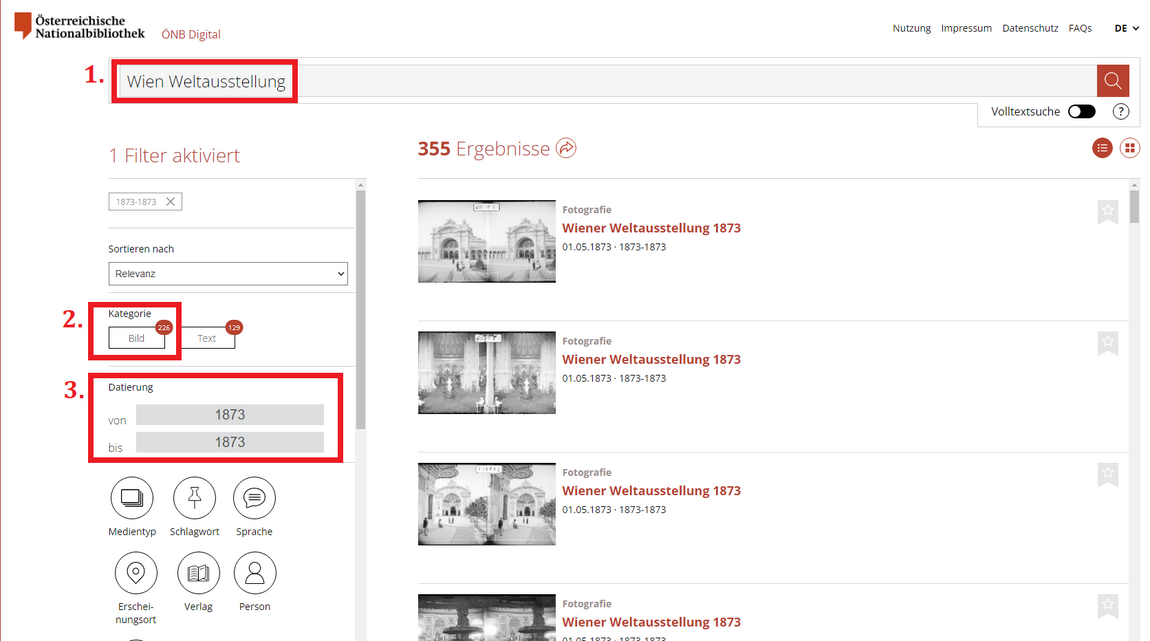Open the Nutzung page
Screen dimensions: 1150x641
[912, 28]
